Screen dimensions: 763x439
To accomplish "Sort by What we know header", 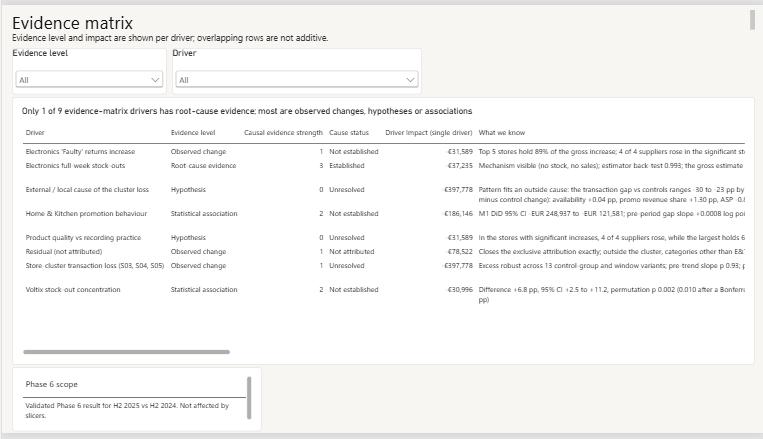I will [x=502, y=132].
